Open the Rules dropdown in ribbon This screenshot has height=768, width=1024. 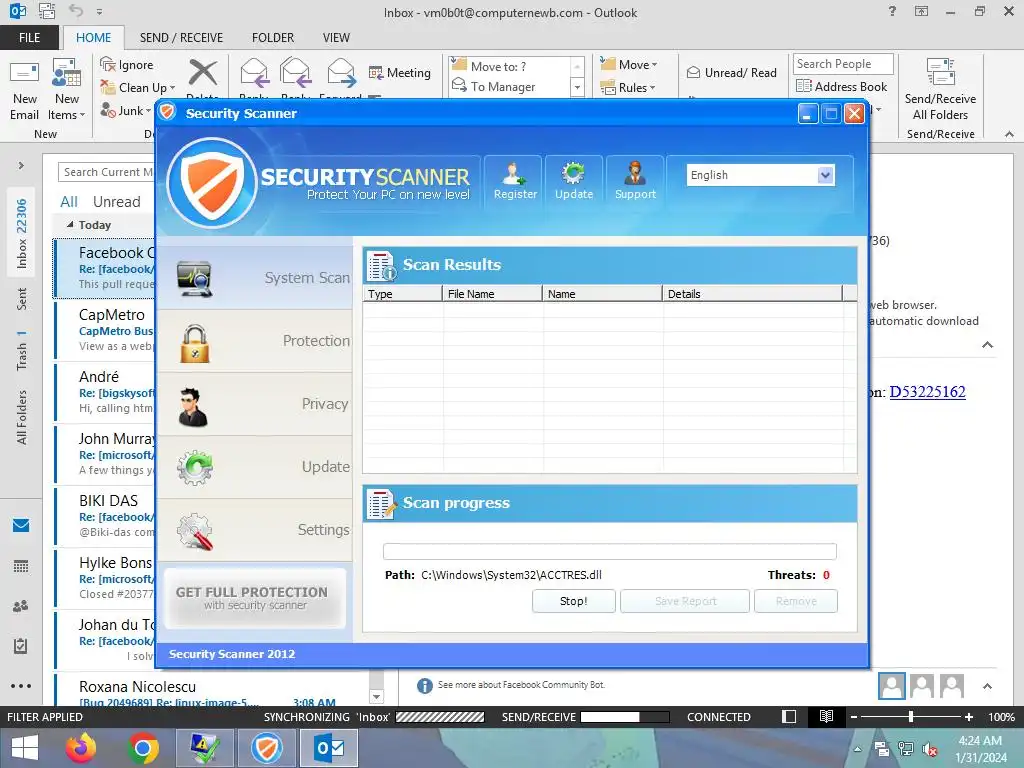coord(628,88)
